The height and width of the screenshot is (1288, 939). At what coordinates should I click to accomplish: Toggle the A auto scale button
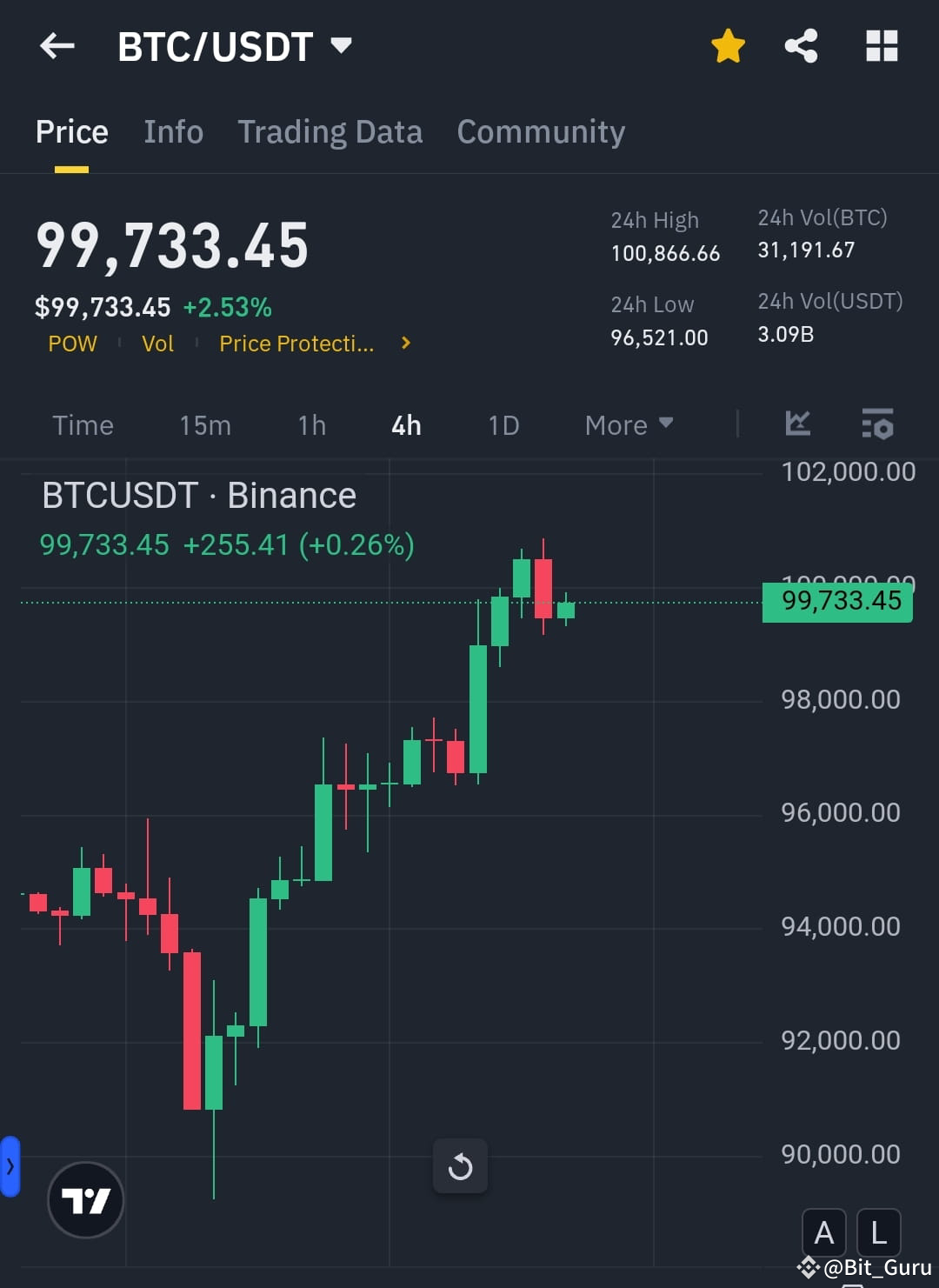(x=823, y=1231)
